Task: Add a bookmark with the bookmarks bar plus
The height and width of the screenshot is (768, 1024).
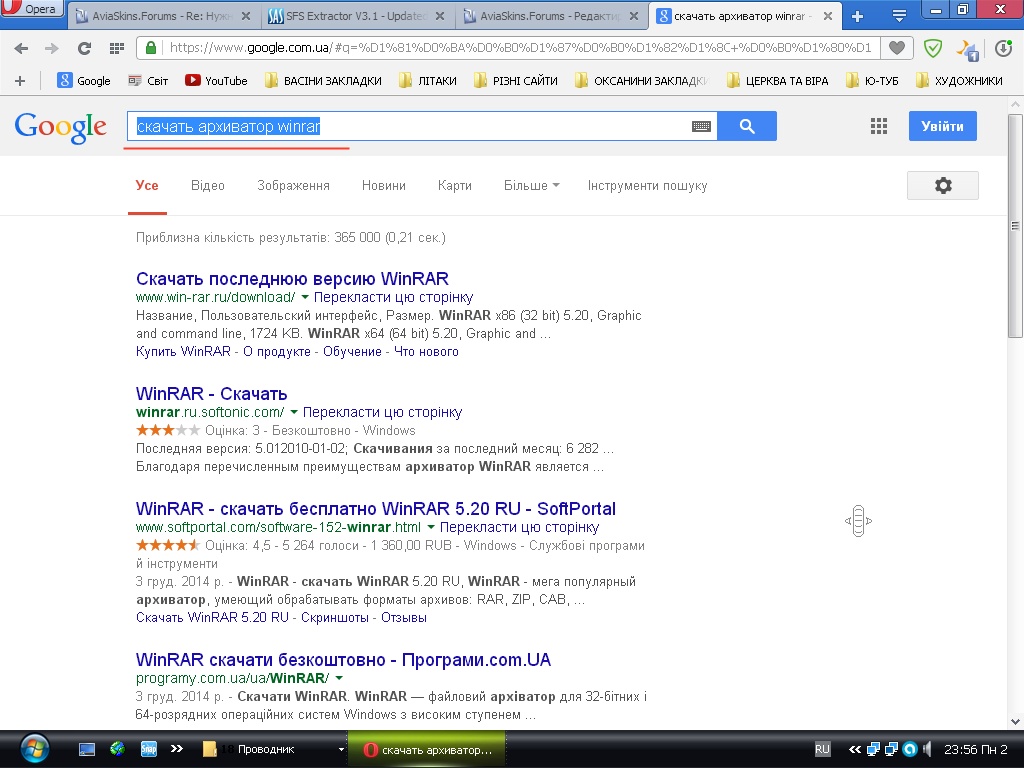Action: [20, 81]
